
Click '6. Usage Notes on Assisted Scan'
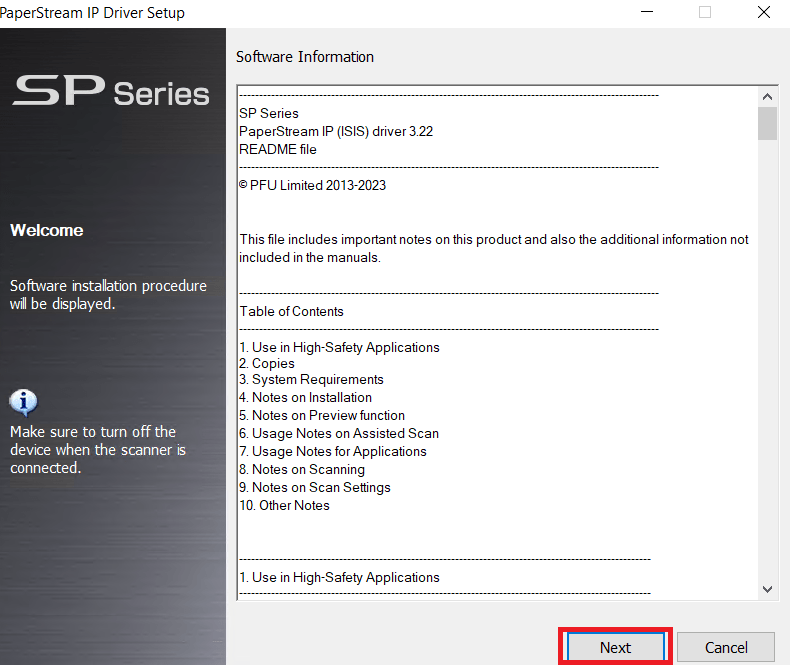click(339, 433)
